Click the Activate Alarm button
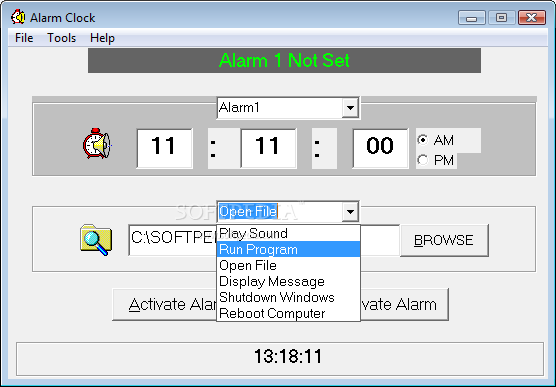This screenshot has width=556, height=387. click(x=165, y=304)
